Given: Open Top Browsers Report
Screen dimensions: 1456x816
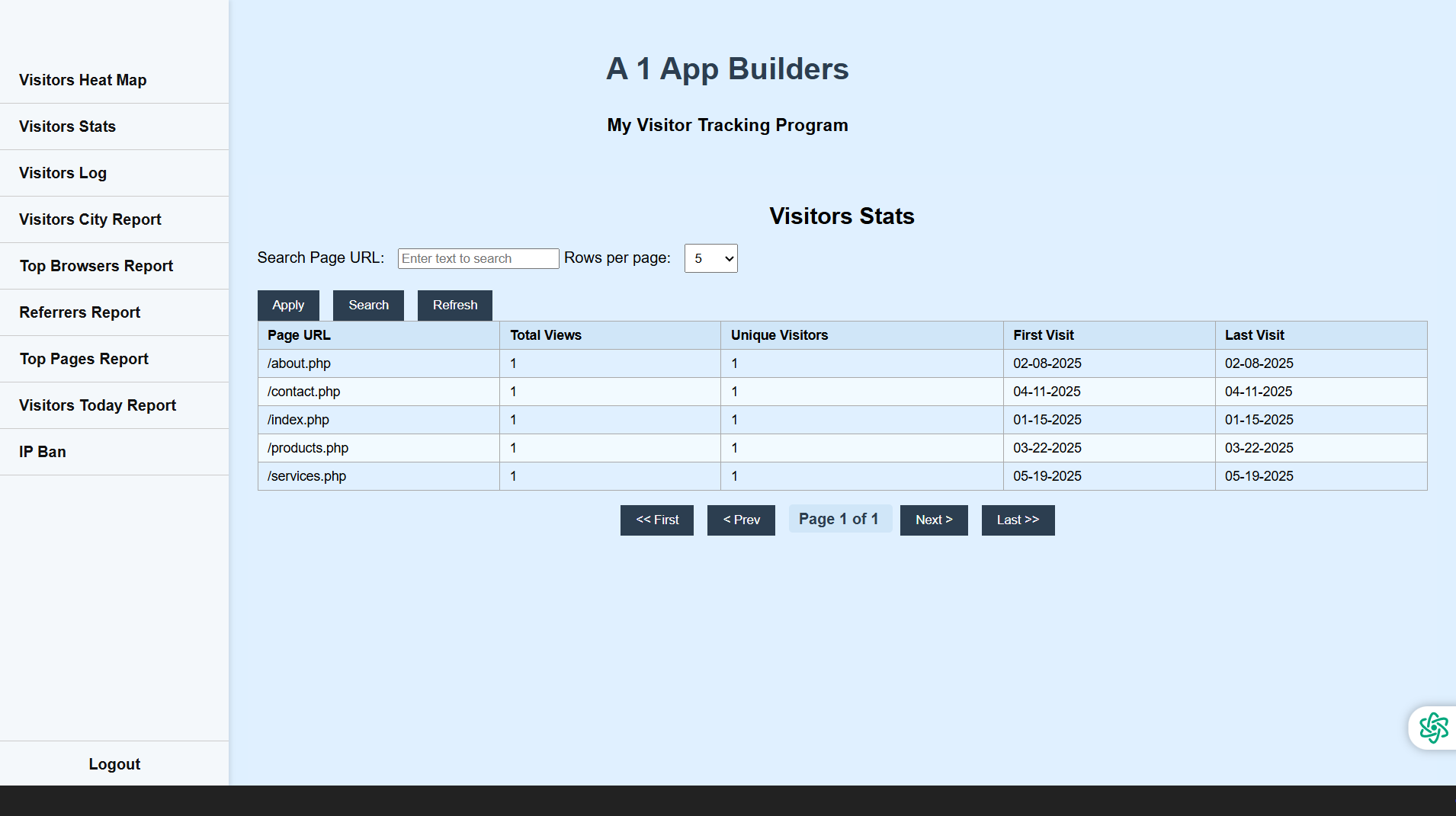Looking at the screenshot, I should tap(96, 266).
